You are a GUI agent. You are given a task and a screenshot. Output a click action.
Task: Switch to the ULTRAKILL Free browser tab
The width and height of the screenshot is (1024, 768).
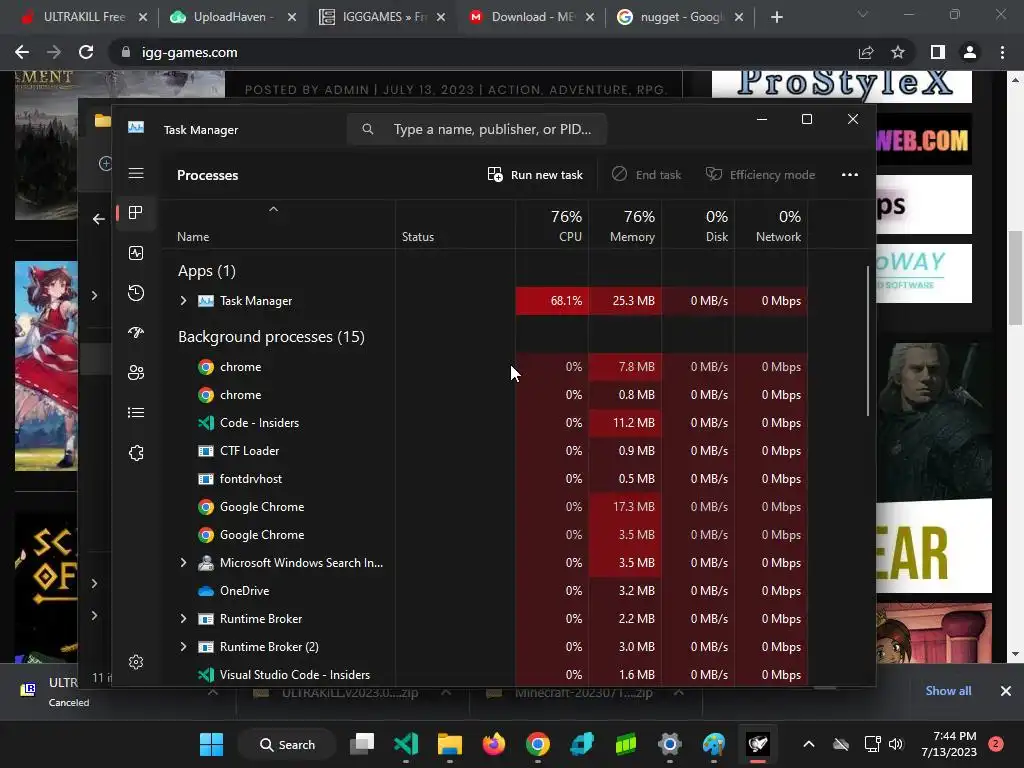pos(84,17)
